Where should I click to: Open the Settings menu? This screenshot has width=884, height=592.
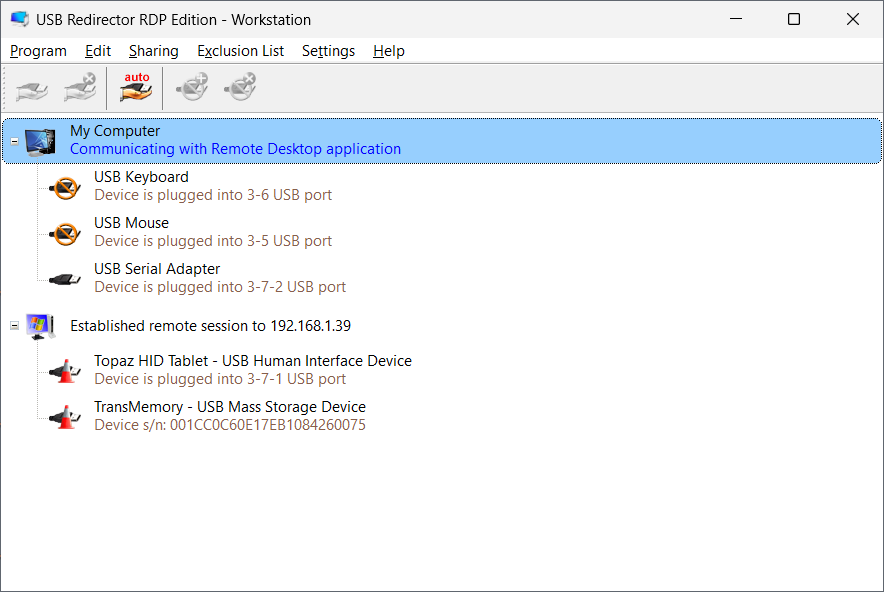[x=328, y=51]
